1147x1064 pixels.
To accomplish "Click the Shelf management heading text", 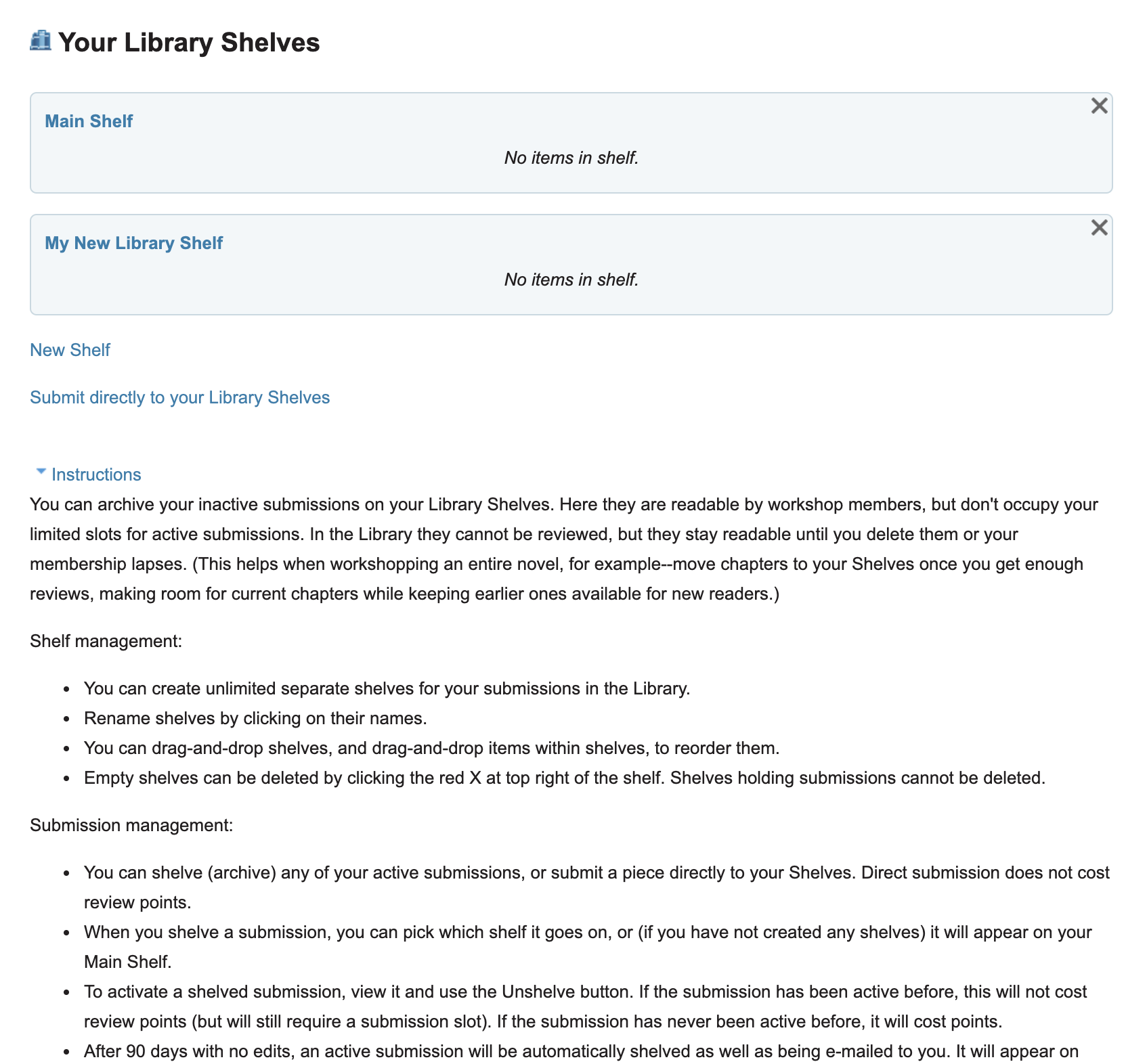I will (106, 641).
